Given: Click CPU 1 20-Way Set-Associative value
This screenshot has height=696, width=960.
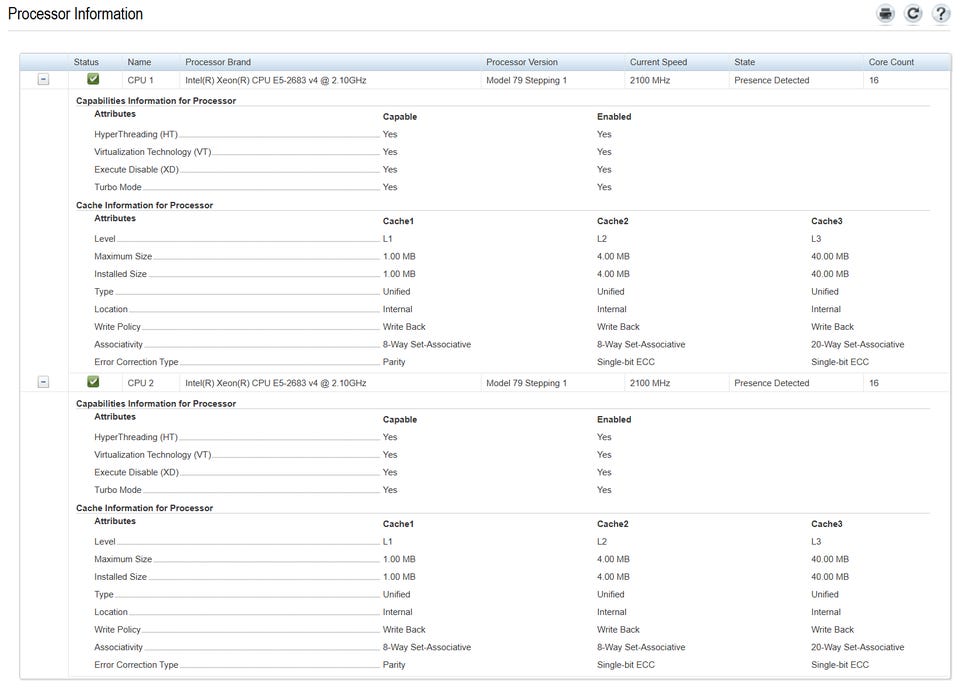Looking at the screenshot, I should point(857,345).
